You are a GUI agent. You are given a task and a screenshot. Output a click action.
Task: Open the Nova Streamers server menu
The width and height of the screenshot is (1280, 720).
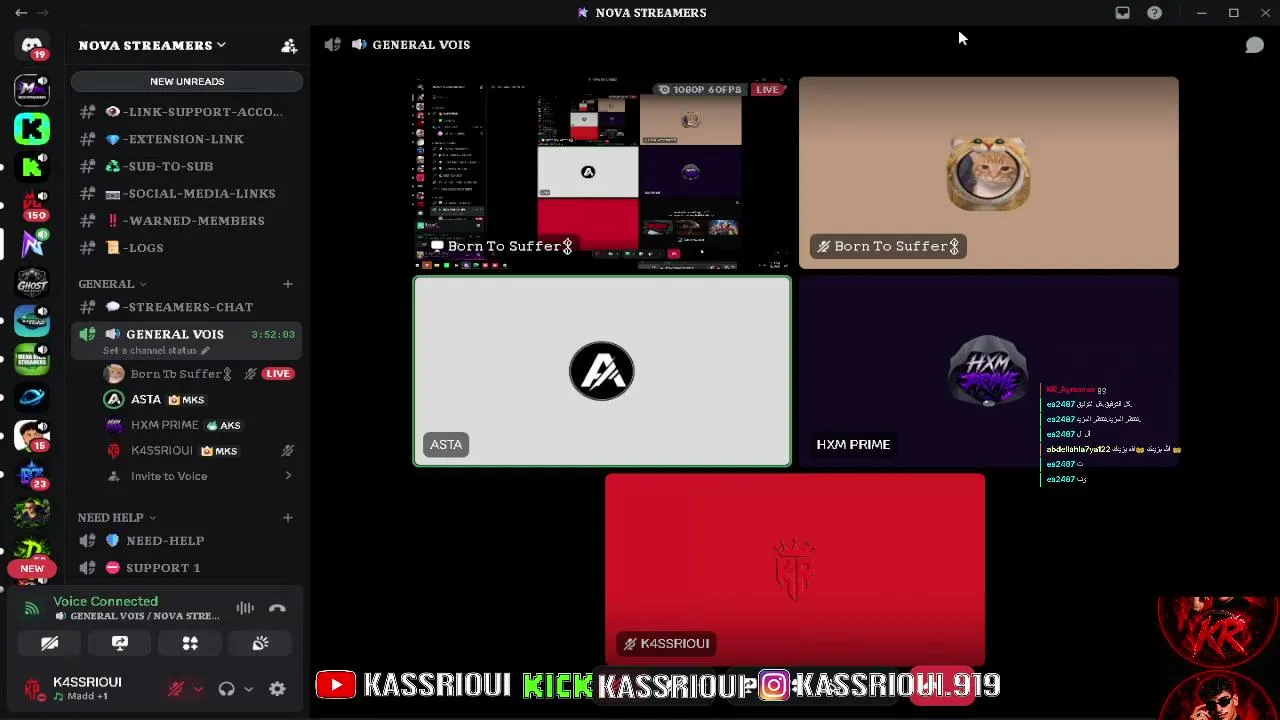pos(152,45)
